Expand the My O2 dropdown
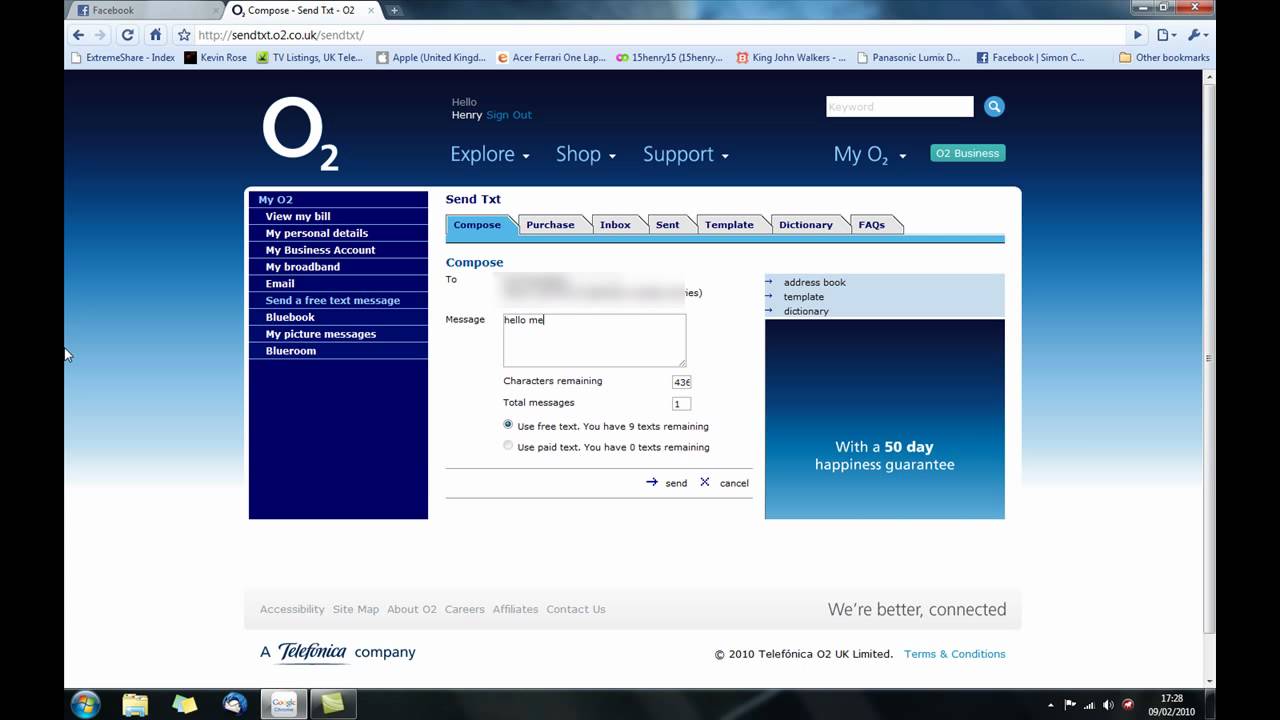 coord(870,154)
